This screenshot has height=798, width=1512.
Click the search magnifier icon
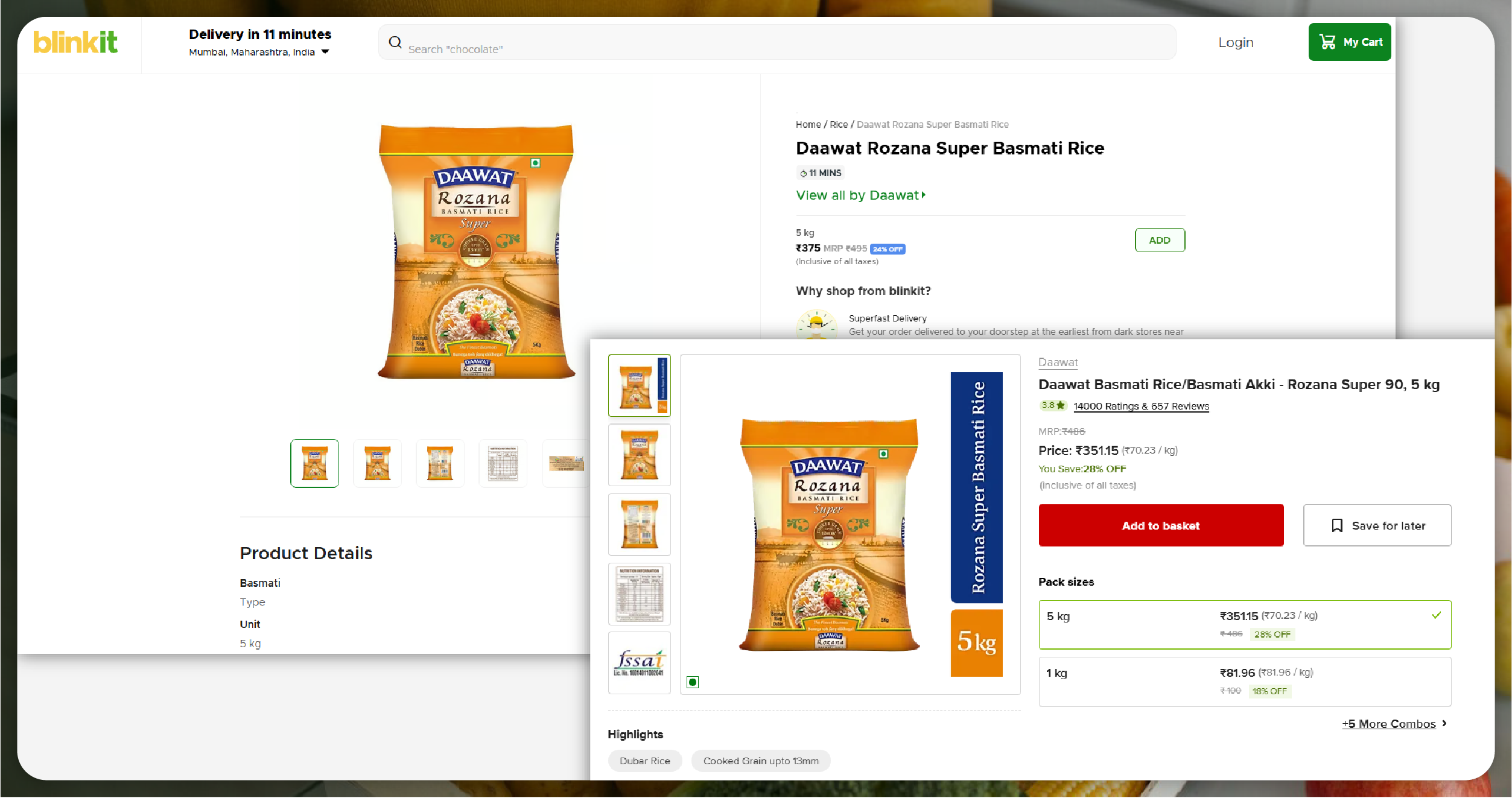click(x=395, y=42)
